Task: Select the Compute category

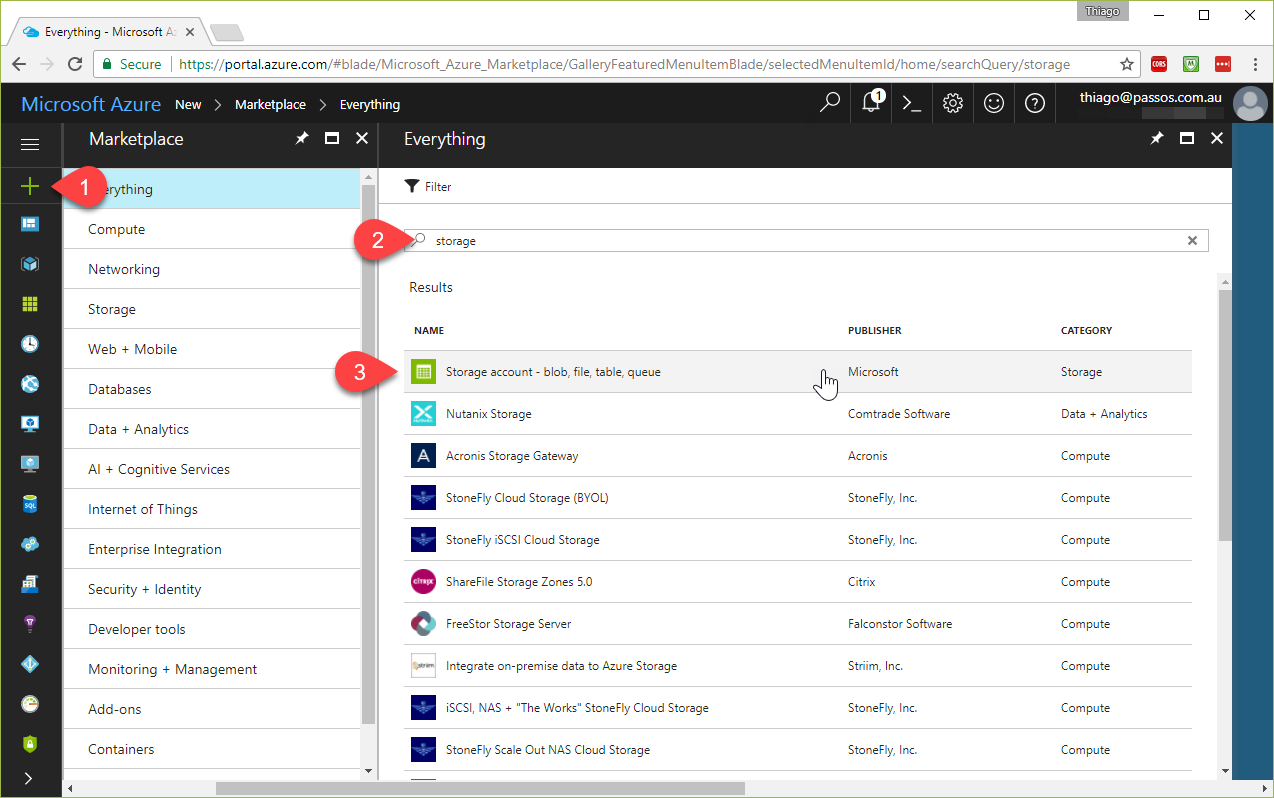Action: tap(212, 229)
